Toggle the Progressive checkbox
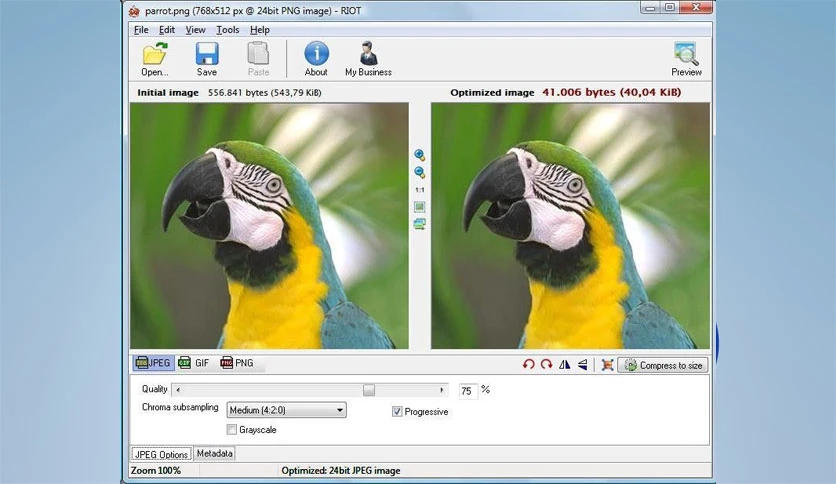Viewport: 836px width, 484px height. (397, 412)
